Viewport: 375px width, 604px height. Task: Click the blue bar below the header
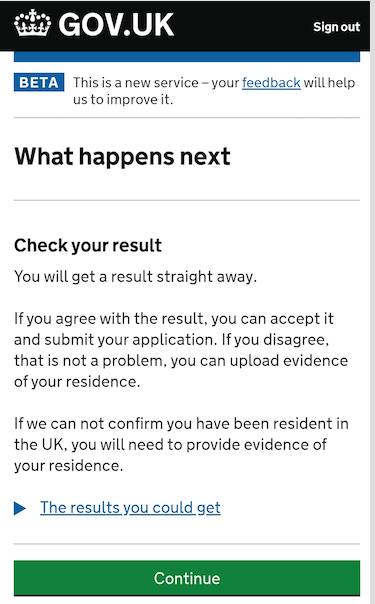[x=187, y=57]
